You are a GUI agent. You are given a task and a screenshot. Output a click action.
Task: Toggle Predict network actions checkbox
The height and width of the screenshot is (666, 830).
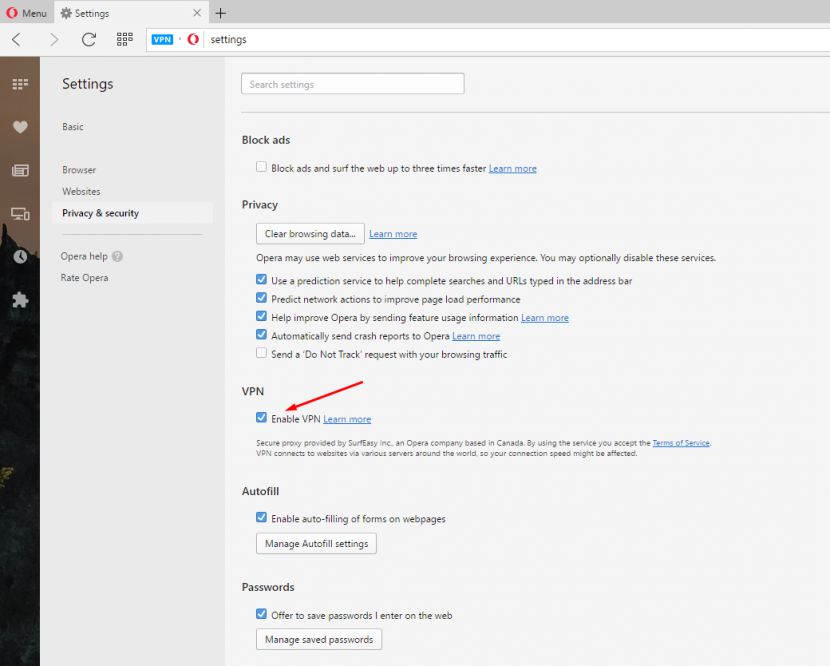[x=261, y=298]
